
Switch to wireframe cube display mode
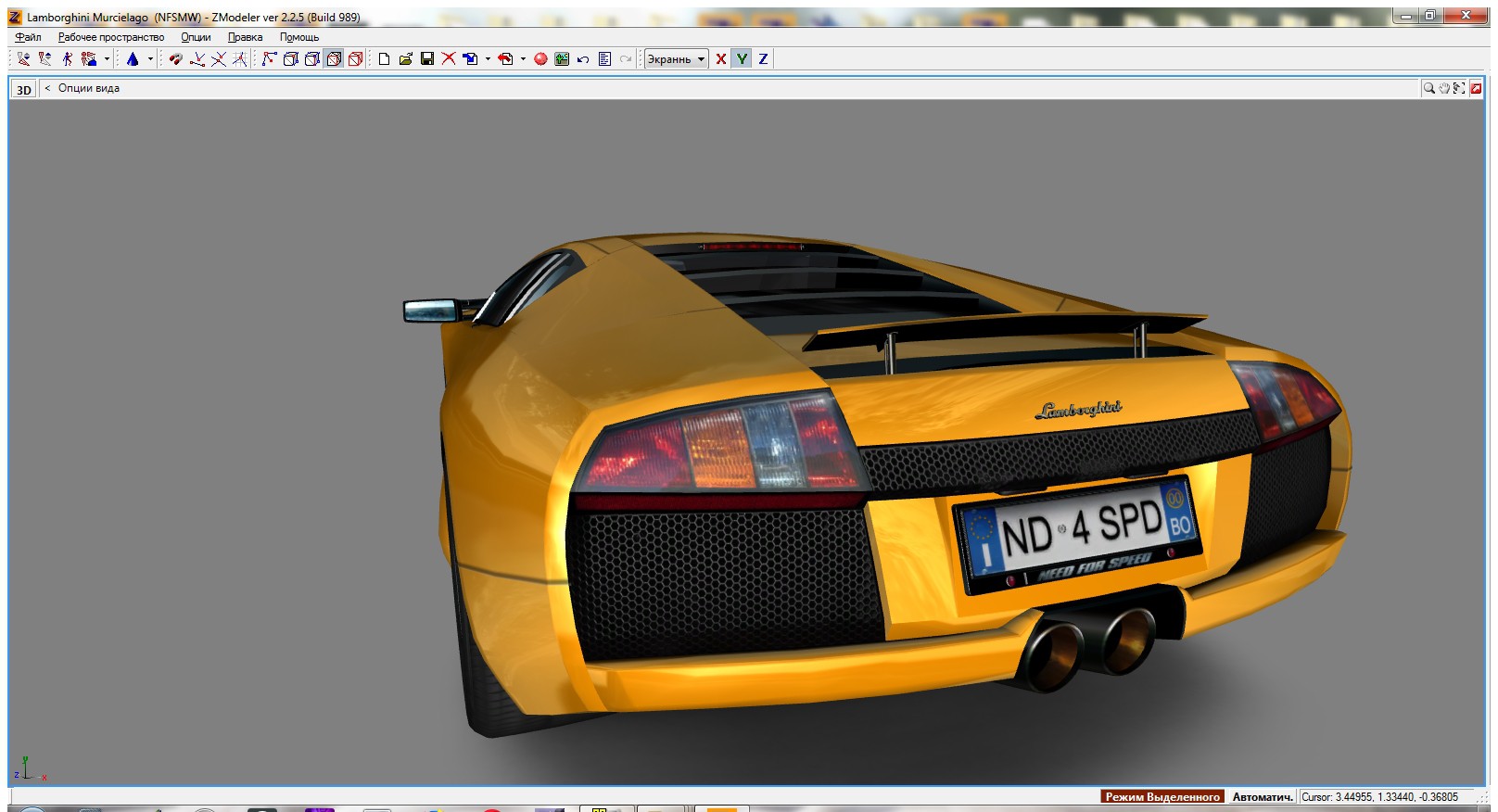tap(290, 58)
